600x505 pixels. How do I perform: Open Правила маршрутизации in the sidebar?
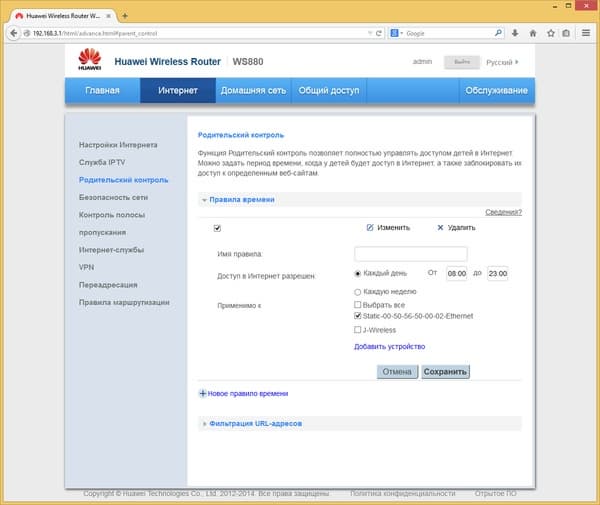click(x=124, y=302)
